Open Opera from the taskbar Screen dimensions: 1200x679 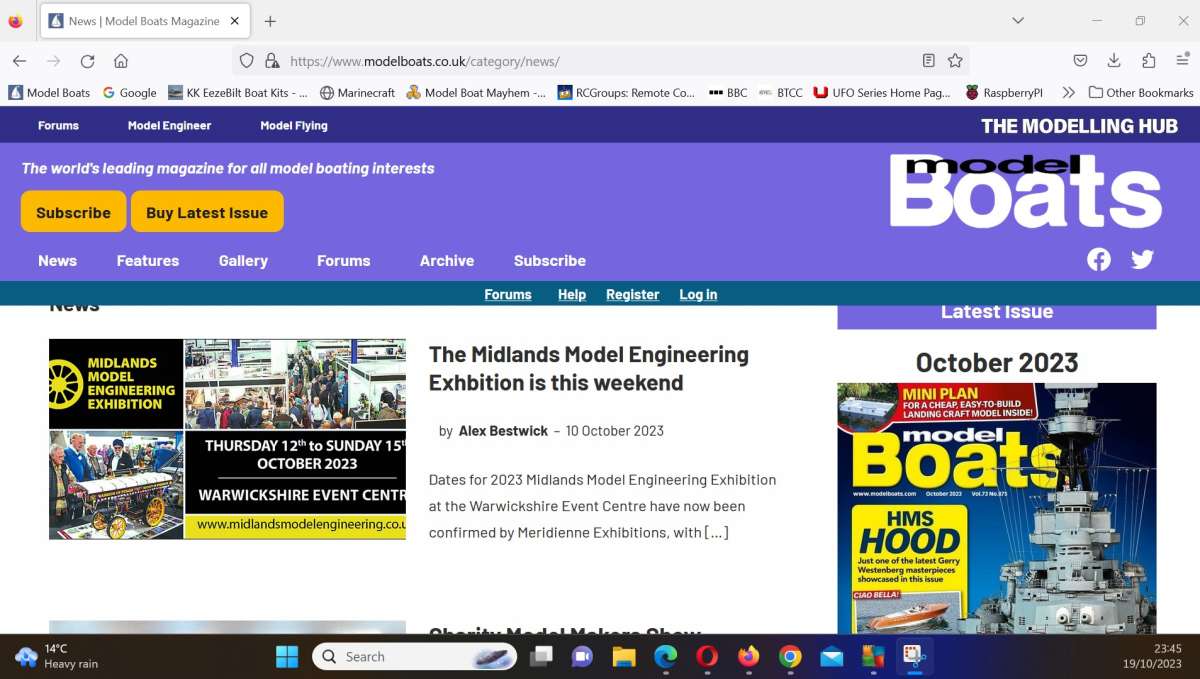(x=707, y=657)
